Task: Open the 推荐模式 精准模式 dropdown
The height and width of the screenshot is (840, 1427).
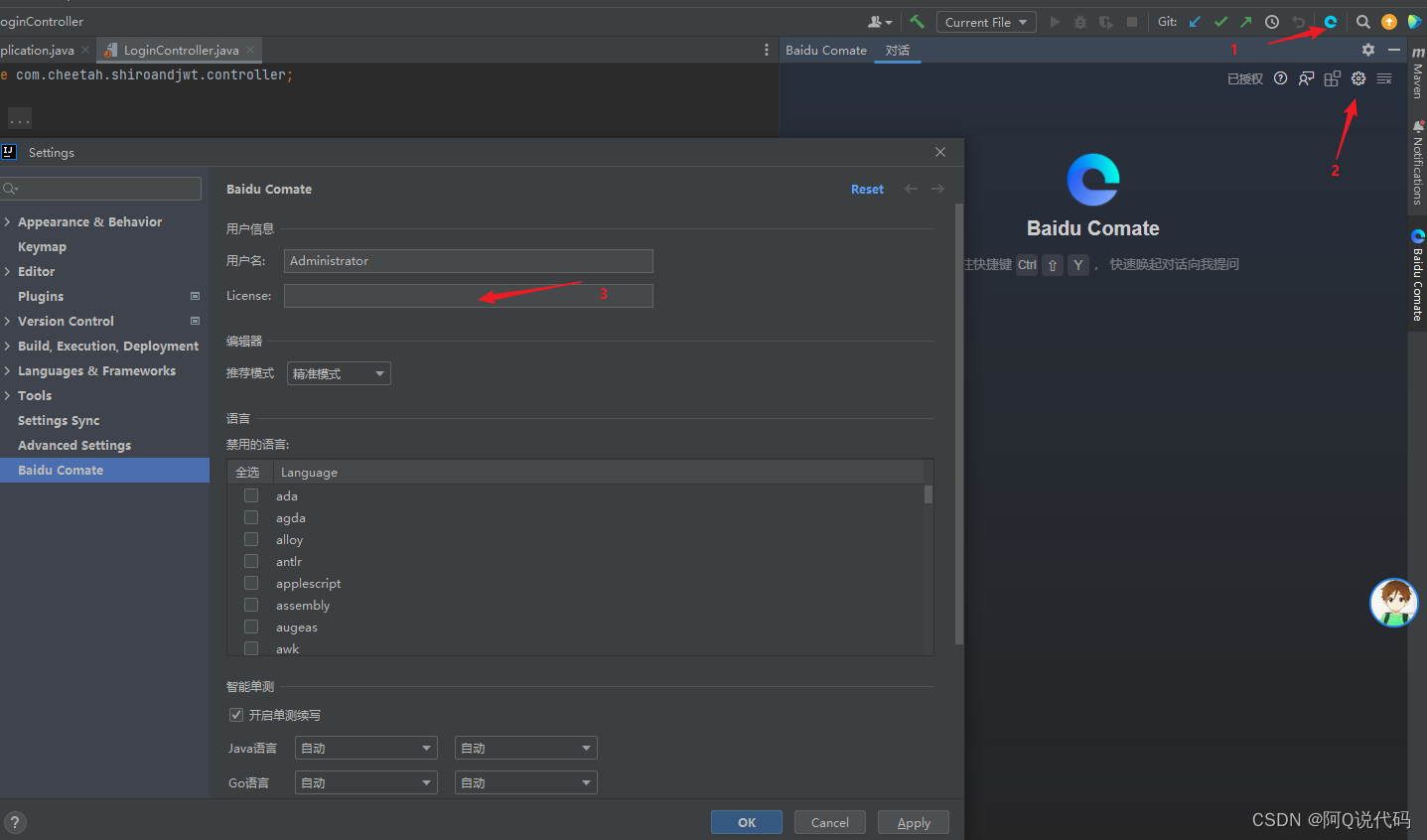Action: coord(339,373)
